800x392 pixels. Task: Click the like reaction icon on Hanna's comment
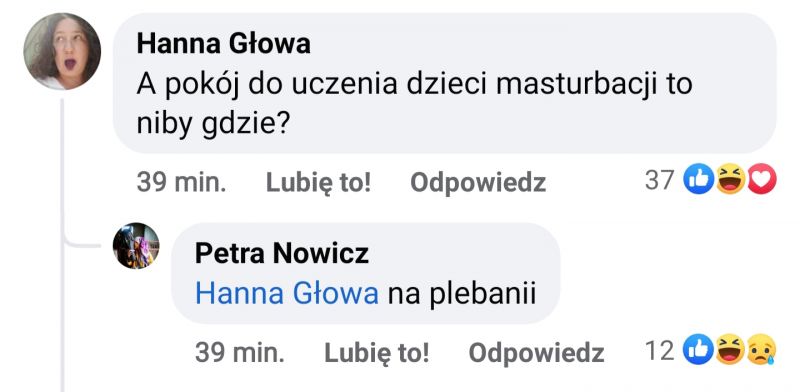tap(698, 179)
